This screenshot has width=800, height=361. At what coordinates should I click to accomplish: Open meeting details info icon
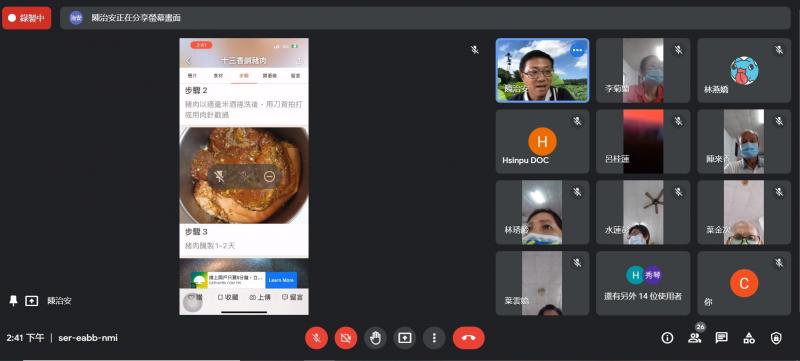667,338
